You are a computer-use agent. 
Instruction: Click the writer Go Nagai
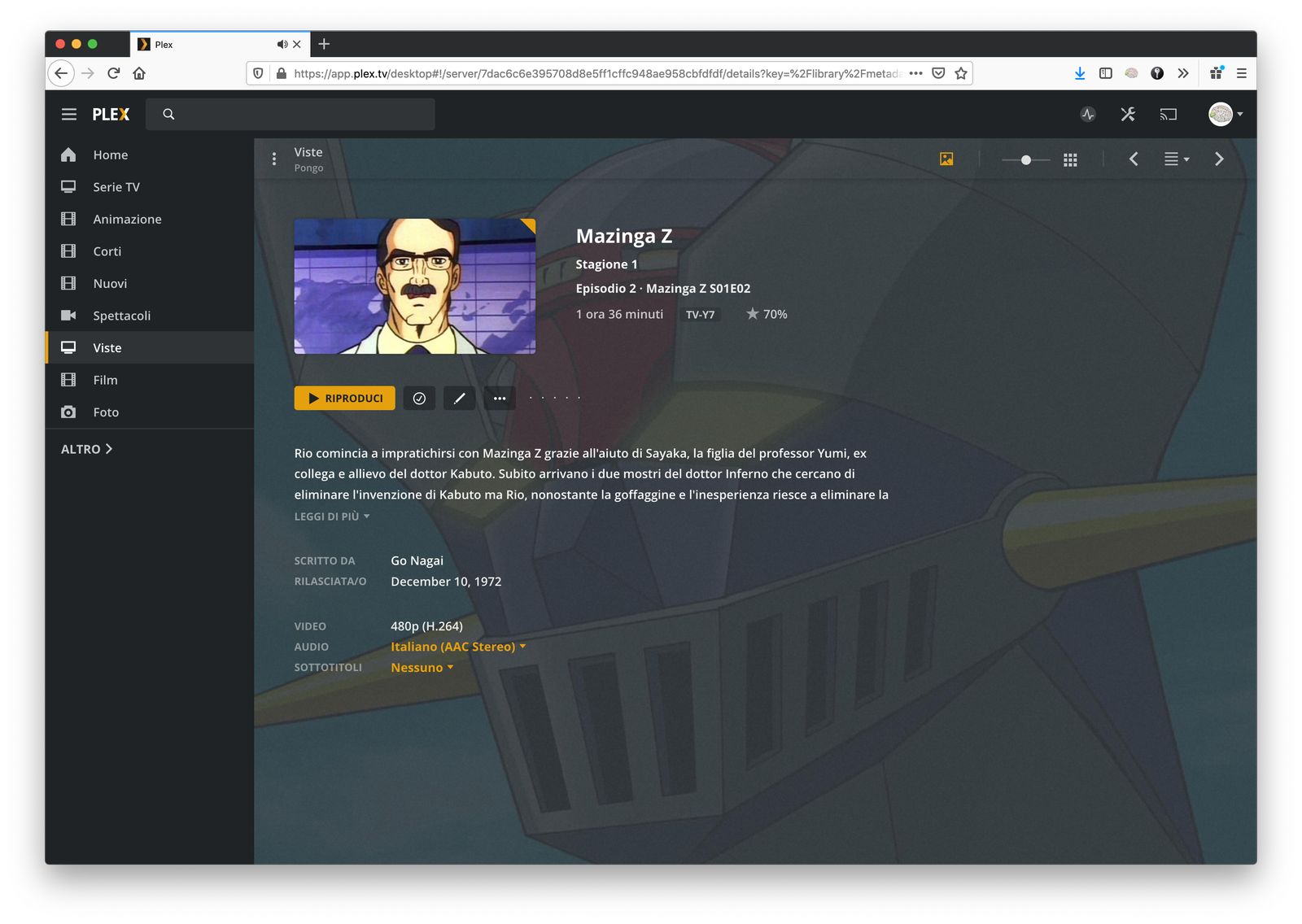click(417, 560)
